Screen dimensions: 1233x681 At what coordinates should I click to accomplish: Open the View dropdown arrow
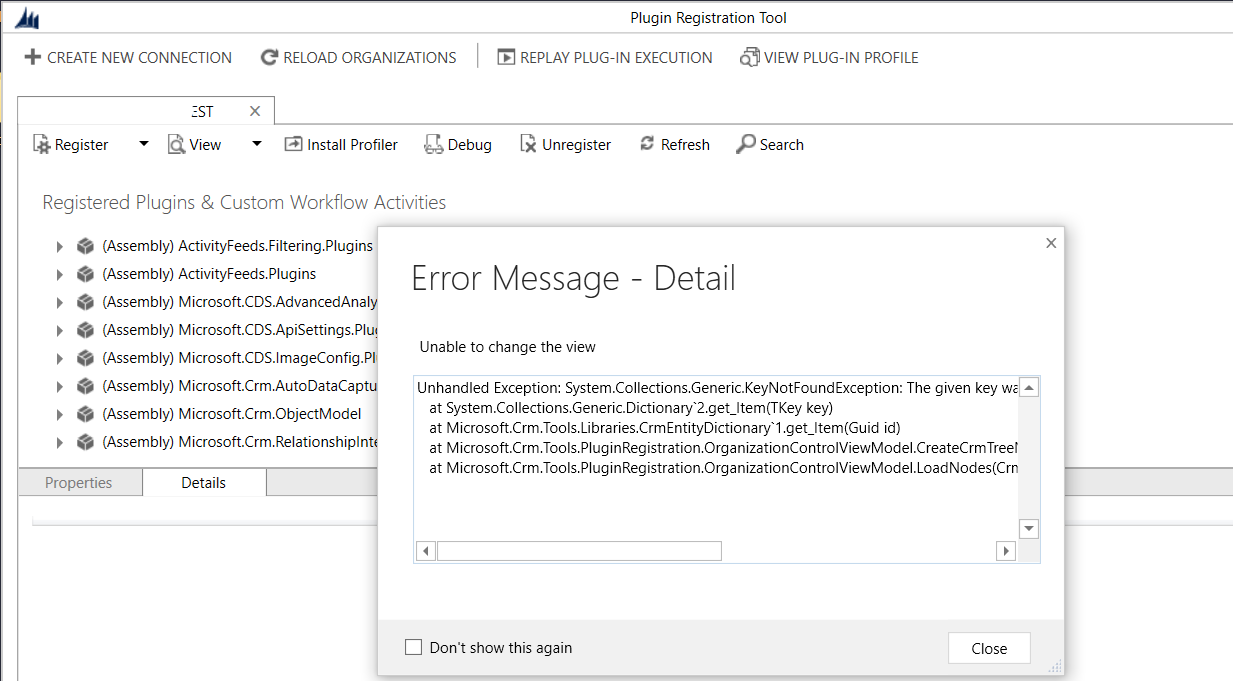point(255,144)
